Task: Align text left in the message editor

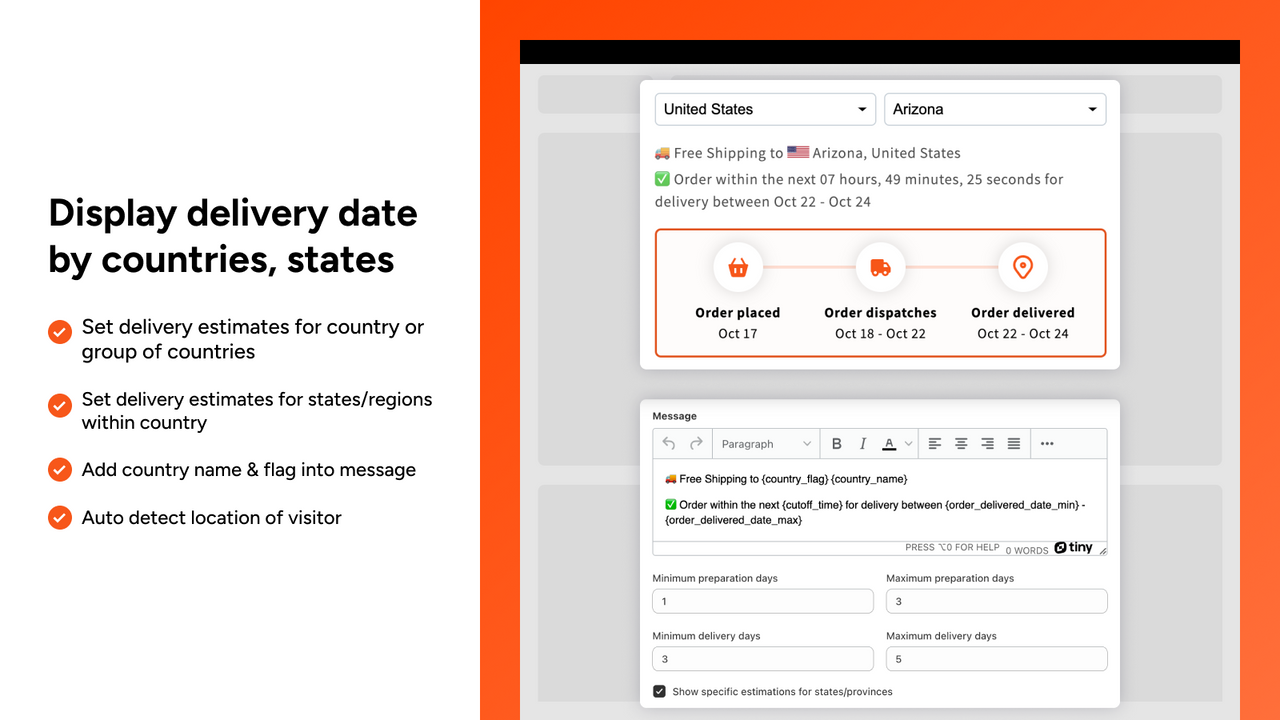Action: click(x=935, y=443)
